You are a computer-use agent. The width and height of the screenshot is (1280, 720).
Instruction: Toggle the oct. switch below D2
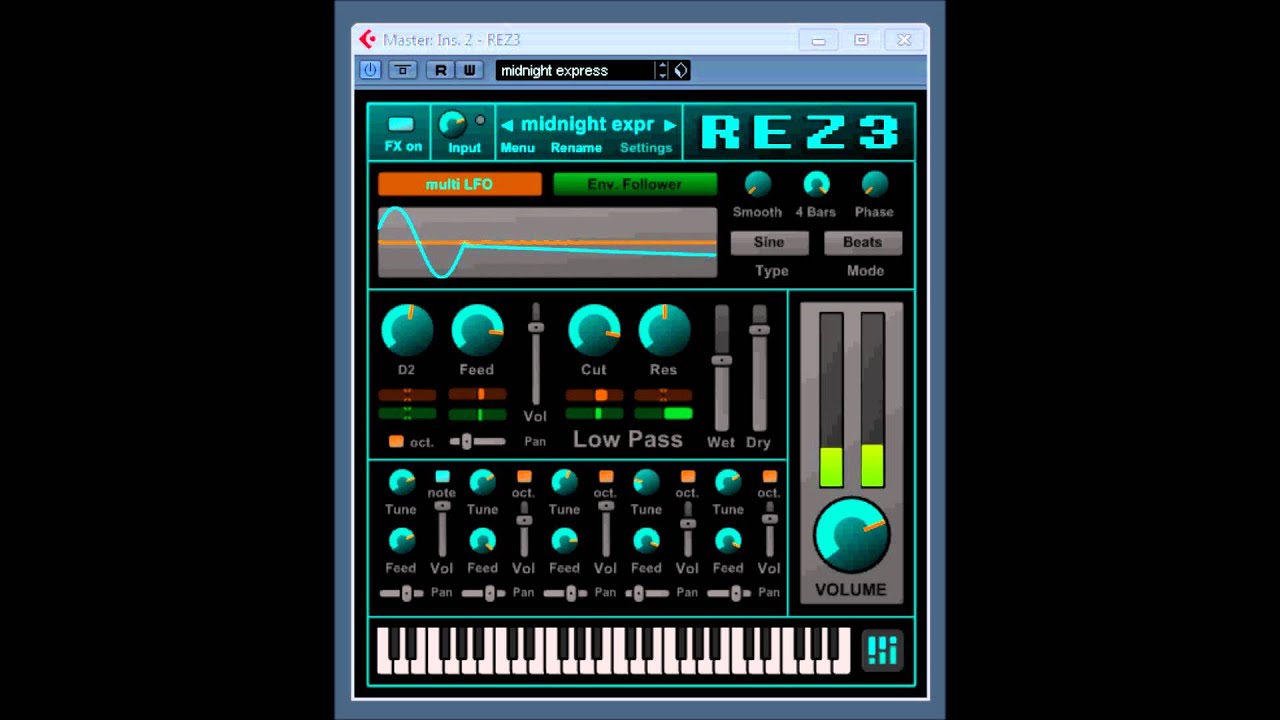[396, 441]
